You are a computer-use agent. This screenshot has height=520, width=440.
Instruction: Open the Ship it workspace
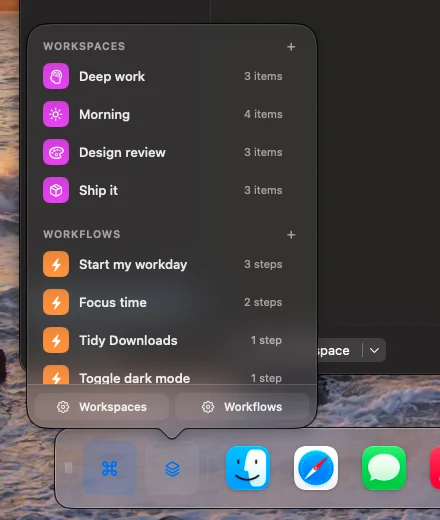click(172, 190)
